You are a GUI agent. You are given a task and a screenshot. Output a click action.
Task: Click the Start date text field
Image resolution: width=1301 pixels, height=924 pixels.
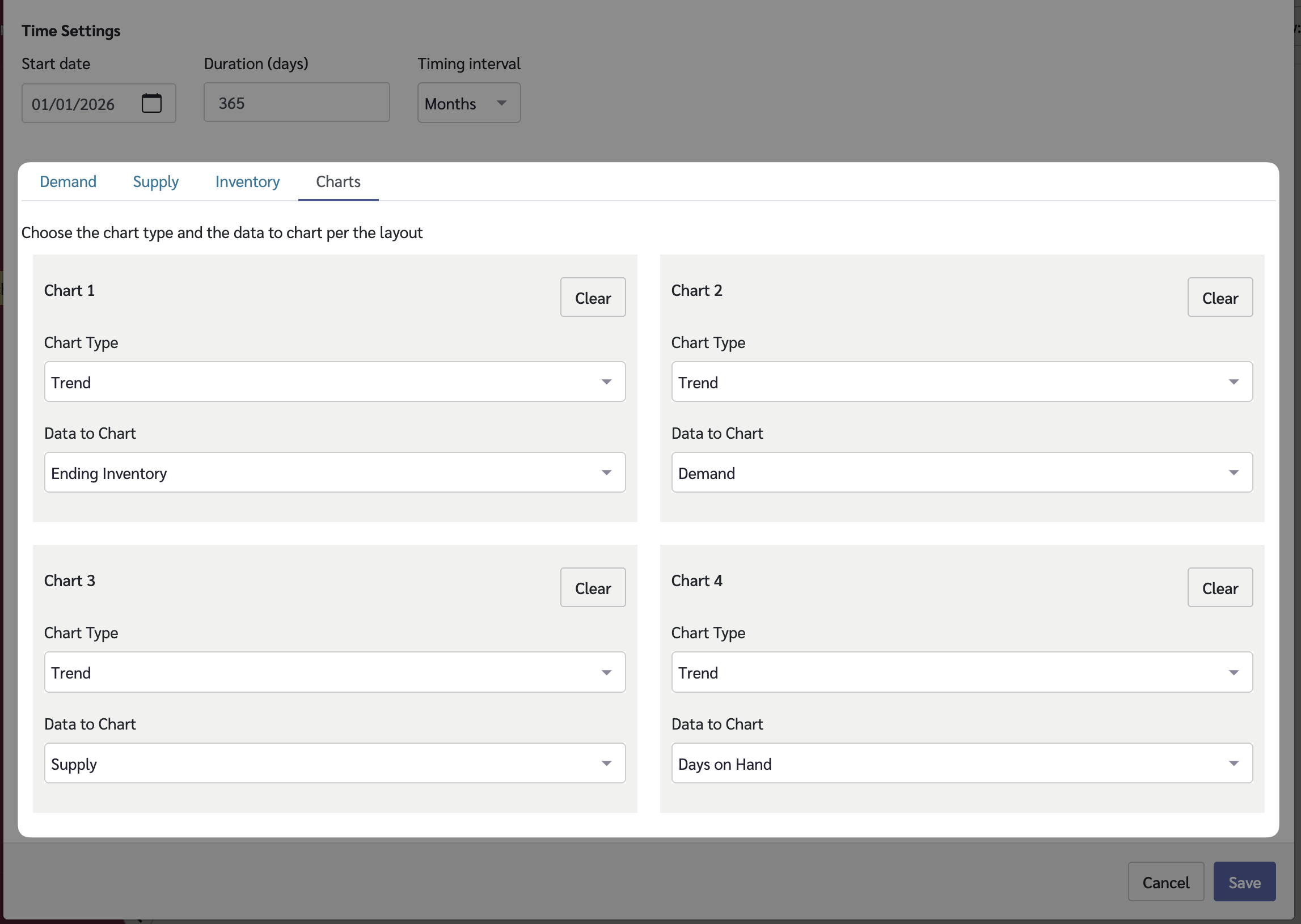click(x=79, y=104)
